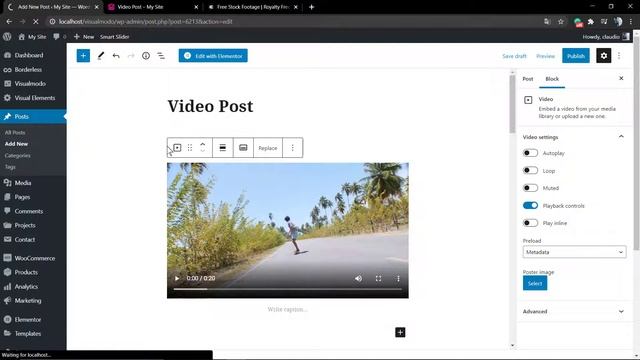Open Categories submenu link

[x=18, y=156]
